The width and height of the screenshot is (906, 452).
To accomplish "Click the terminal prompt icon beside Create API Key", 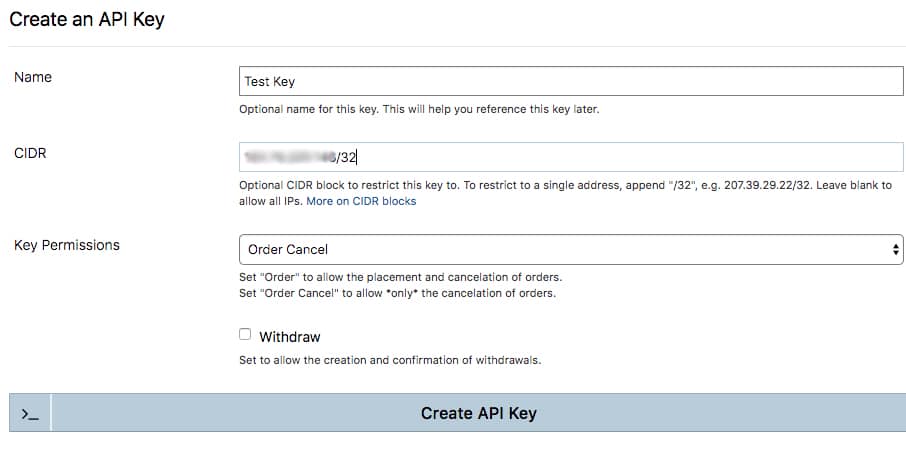I will [x=30, y=413].
